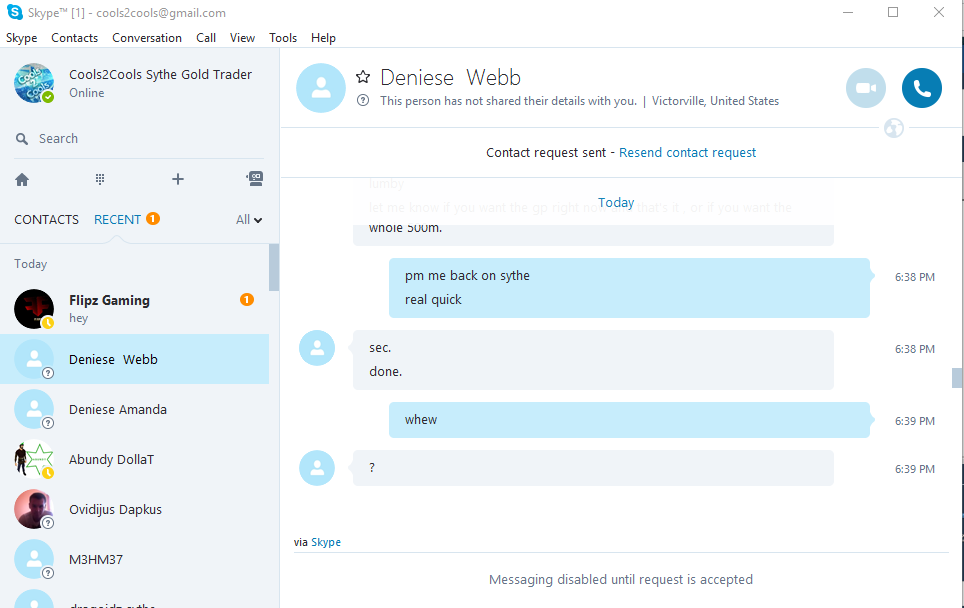
Task: Open the Conversation menu
Action: (x=147, y=38)
